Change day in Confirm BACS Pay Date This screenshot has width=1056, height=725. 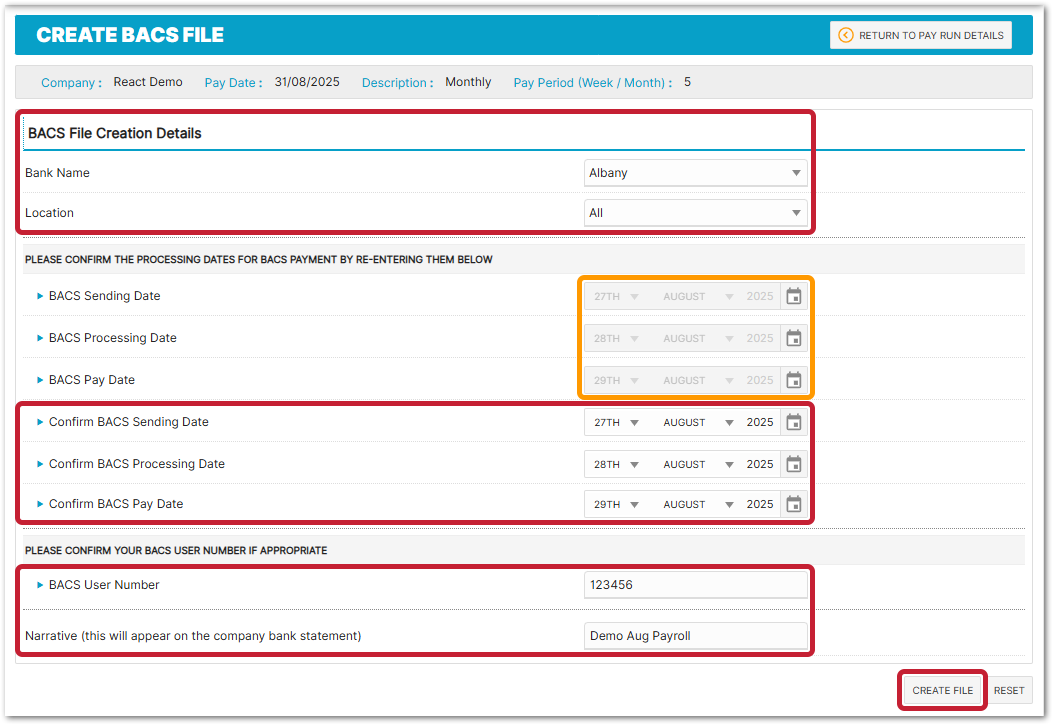pyautogui.click(x=616, y=504)
